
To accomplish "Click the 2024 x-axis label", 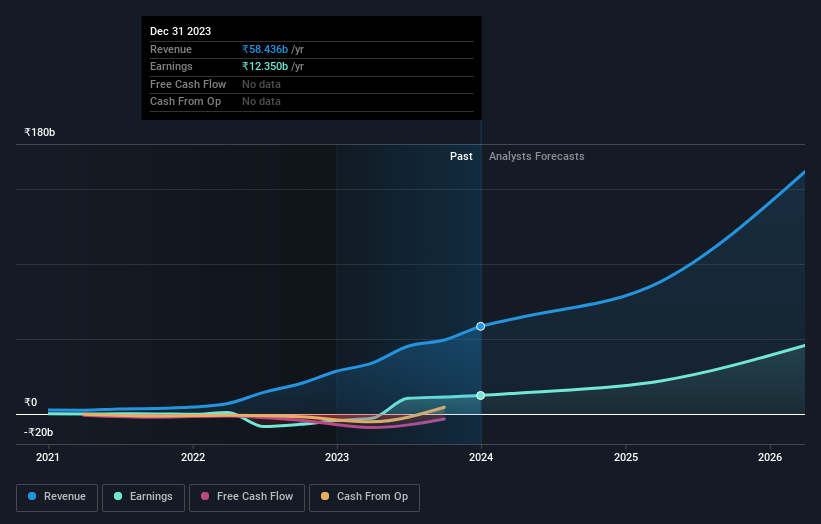I will coord(481,457).
